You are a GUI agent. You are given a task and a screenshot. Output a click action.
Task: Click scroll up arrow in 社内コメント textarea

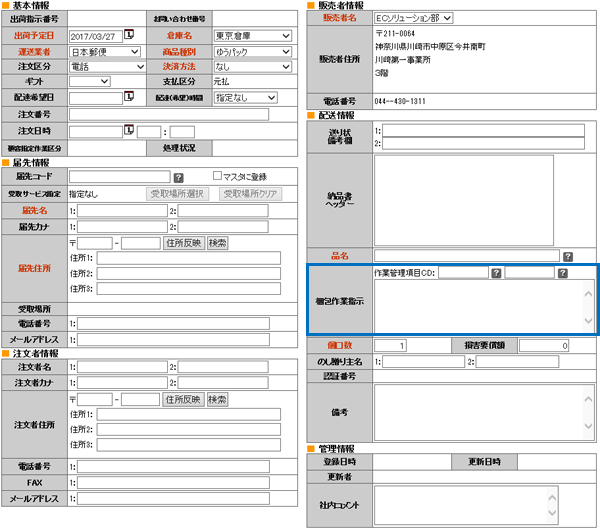552,498
